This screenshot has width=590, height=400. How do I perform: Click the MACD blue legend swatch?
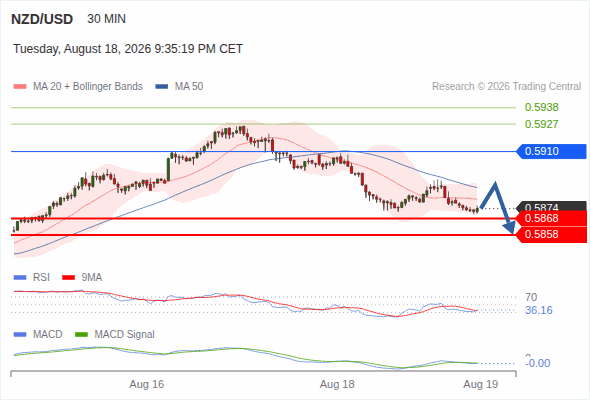tap(20, 335)
